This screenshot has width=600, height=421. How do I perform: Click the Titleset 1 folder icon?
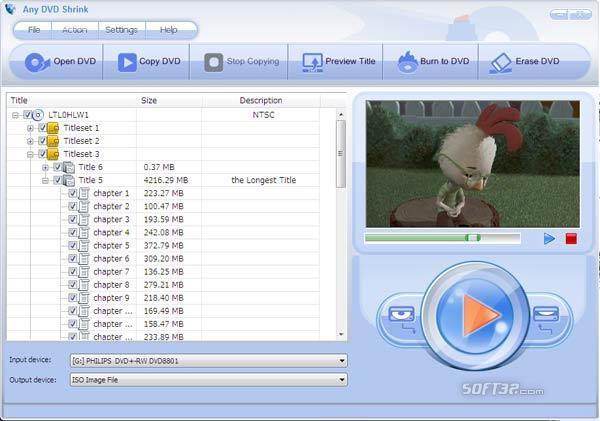53,128
